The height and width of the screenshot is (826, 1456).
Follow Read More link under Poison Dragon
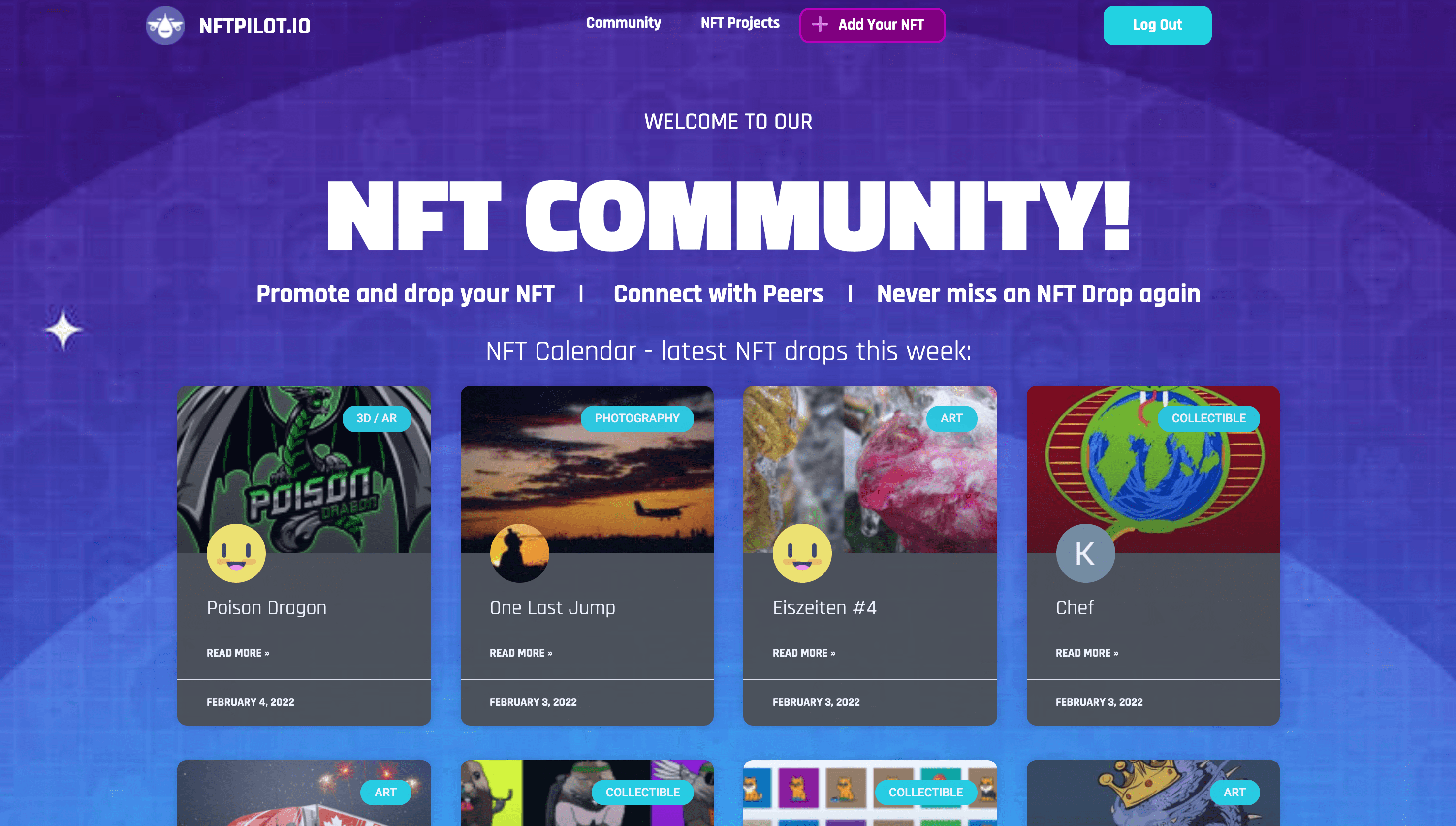(238, 653)
